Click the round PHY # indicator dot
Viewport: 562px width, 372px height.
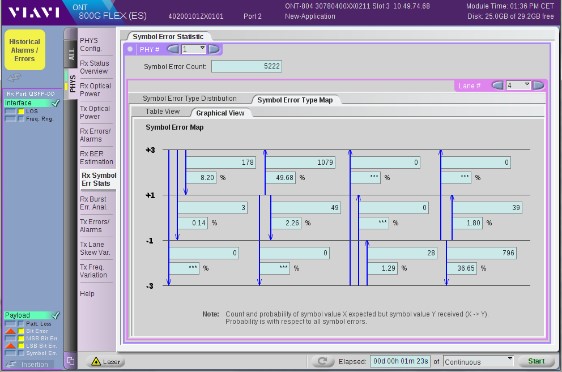[130, 49]
